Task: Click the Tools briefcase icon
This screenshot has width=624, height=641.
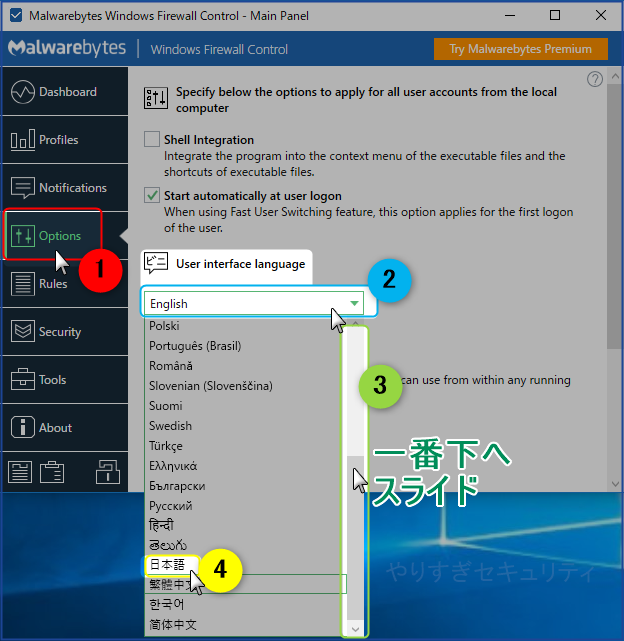Action: pyautogui.click(x=22, y=379)
